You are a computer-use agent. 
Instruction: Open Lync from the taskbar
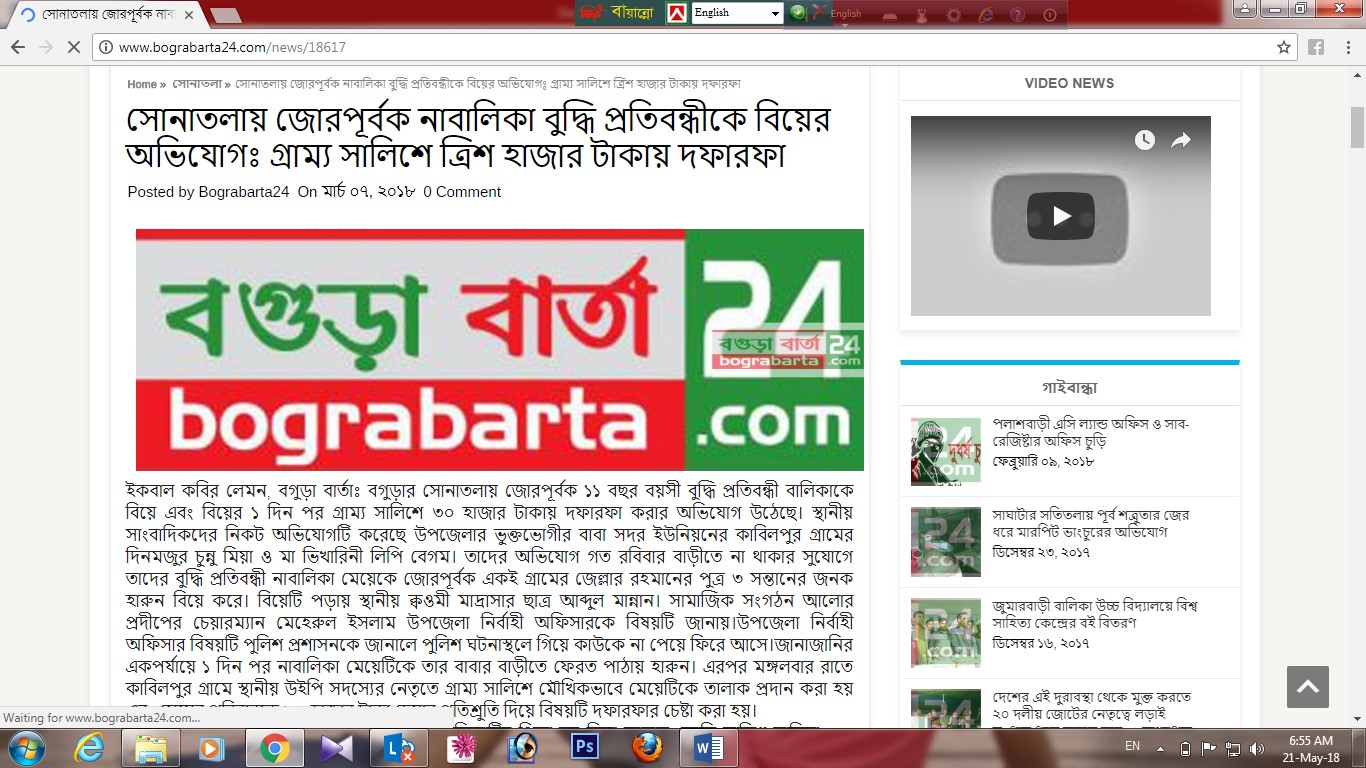pyautogui.click(x=398, y=748)
